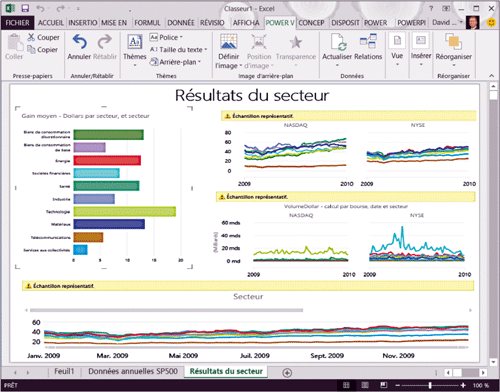Click the ribbon display options icon

click(x=446, y=9)
